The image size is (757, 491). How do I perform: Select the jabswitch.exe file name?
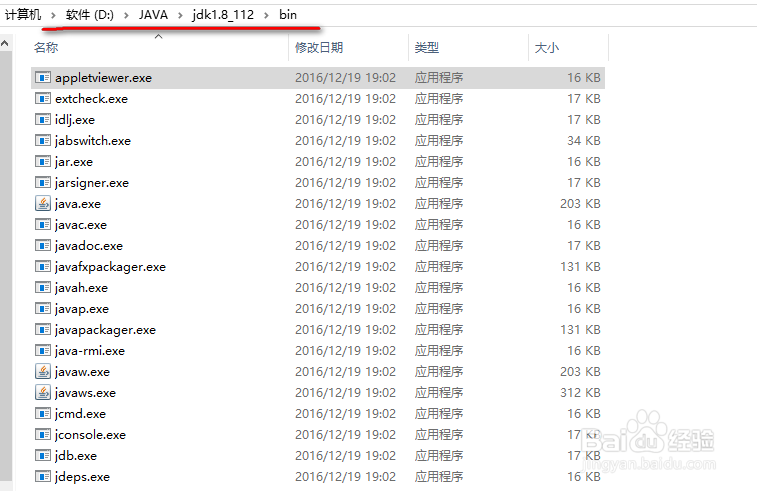93,141
